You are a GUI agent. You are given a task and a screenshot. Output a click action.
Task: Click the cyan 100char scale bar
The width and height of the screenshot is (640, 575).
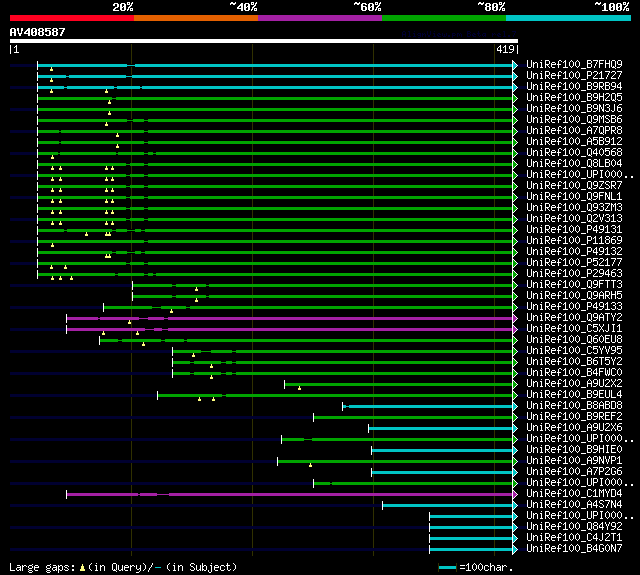pyautogui.click(x=447, y=567)
